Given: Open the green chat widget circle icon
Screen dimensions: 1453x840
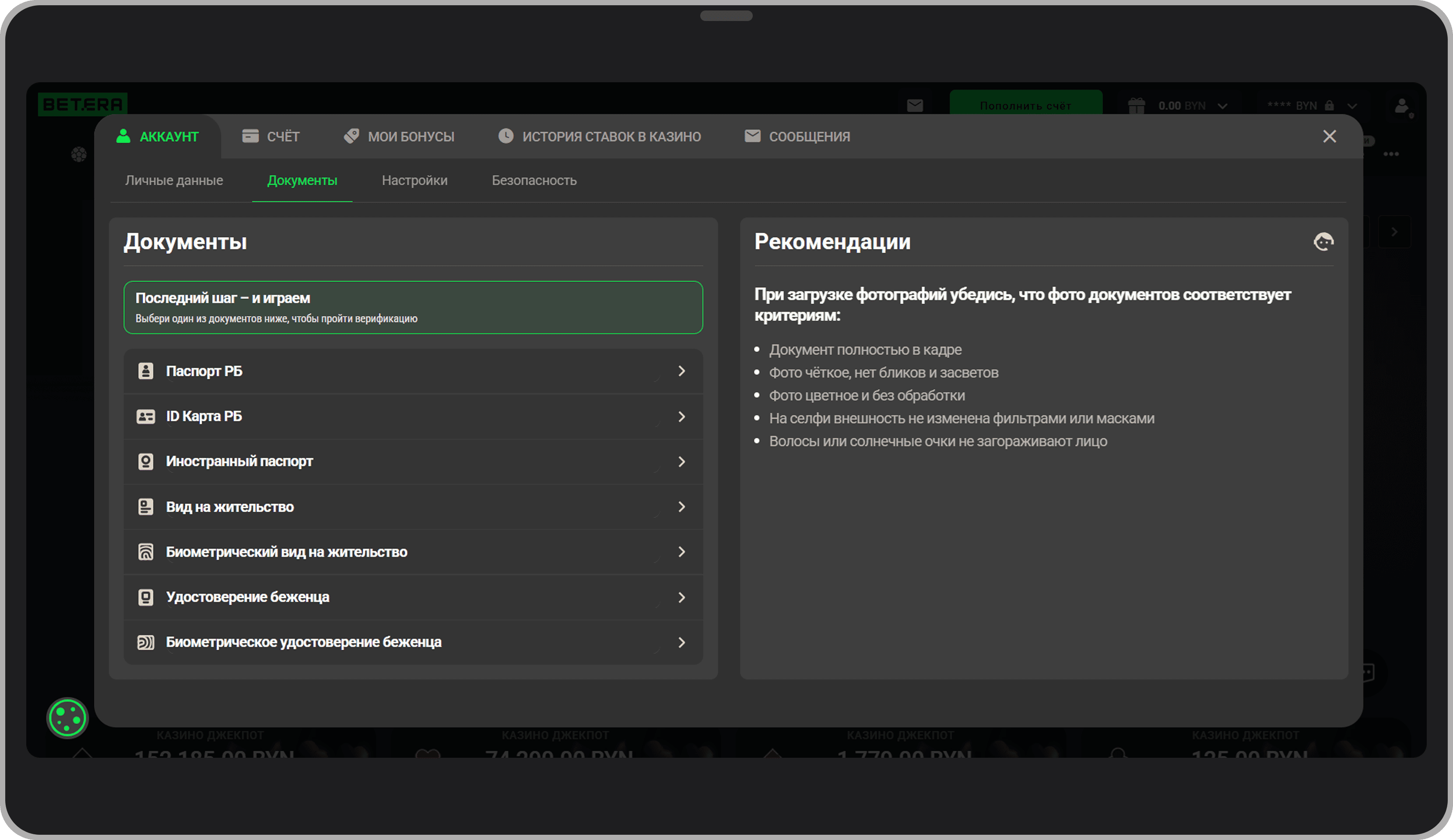Looking at the screenshot, I should pos(67,718).
